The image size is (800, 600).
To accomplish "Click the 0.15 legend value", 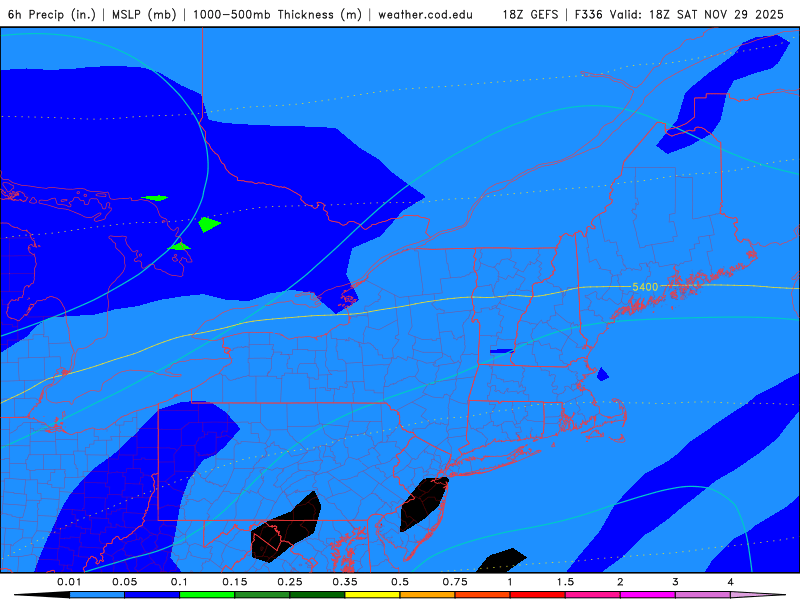I will pos(235,582).
